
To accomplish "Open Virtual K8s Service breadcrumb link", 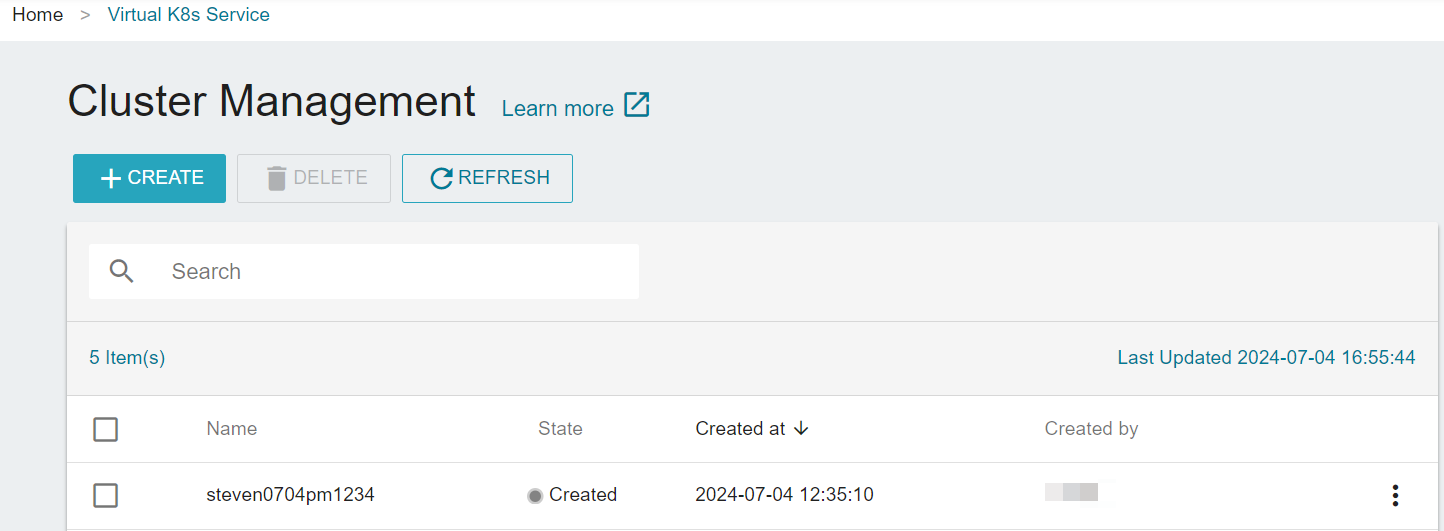I will (x=189, y=15).
